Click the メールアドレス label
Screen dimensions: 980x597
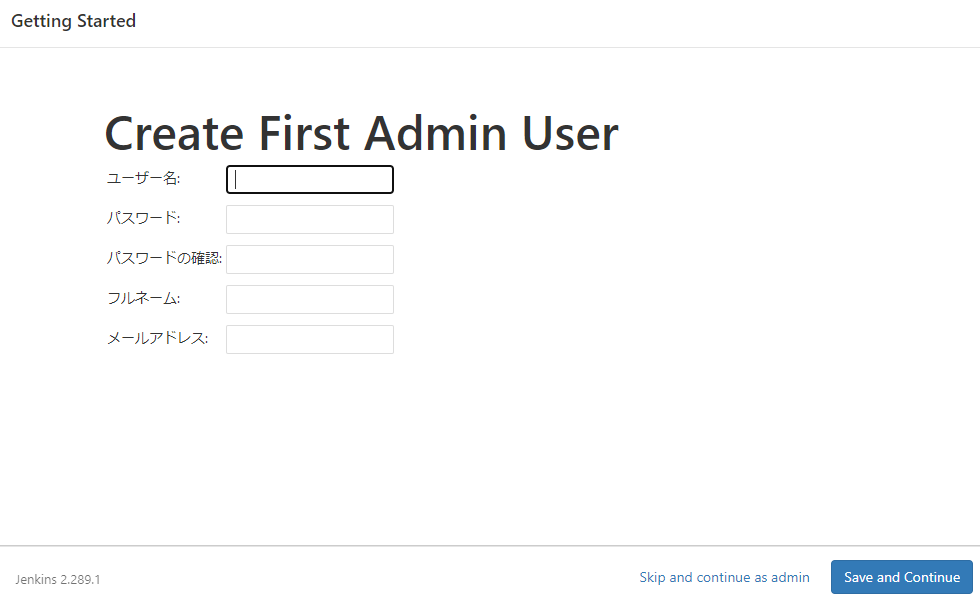(157, 338)
